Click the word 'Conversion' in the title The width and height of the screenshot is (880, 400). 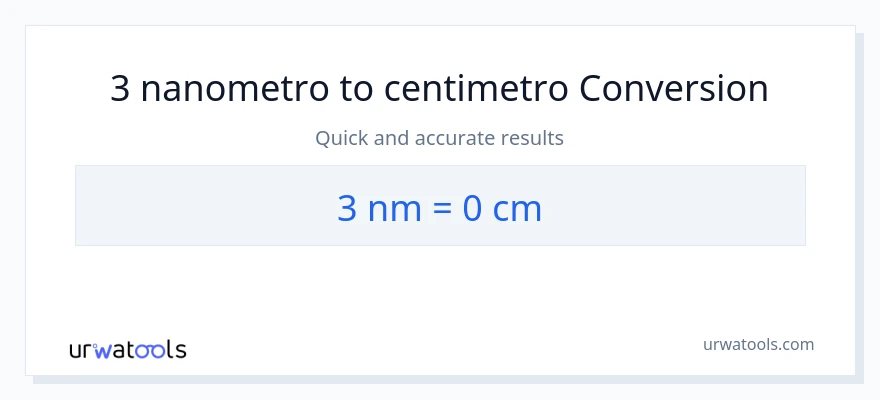click(674, 89)
